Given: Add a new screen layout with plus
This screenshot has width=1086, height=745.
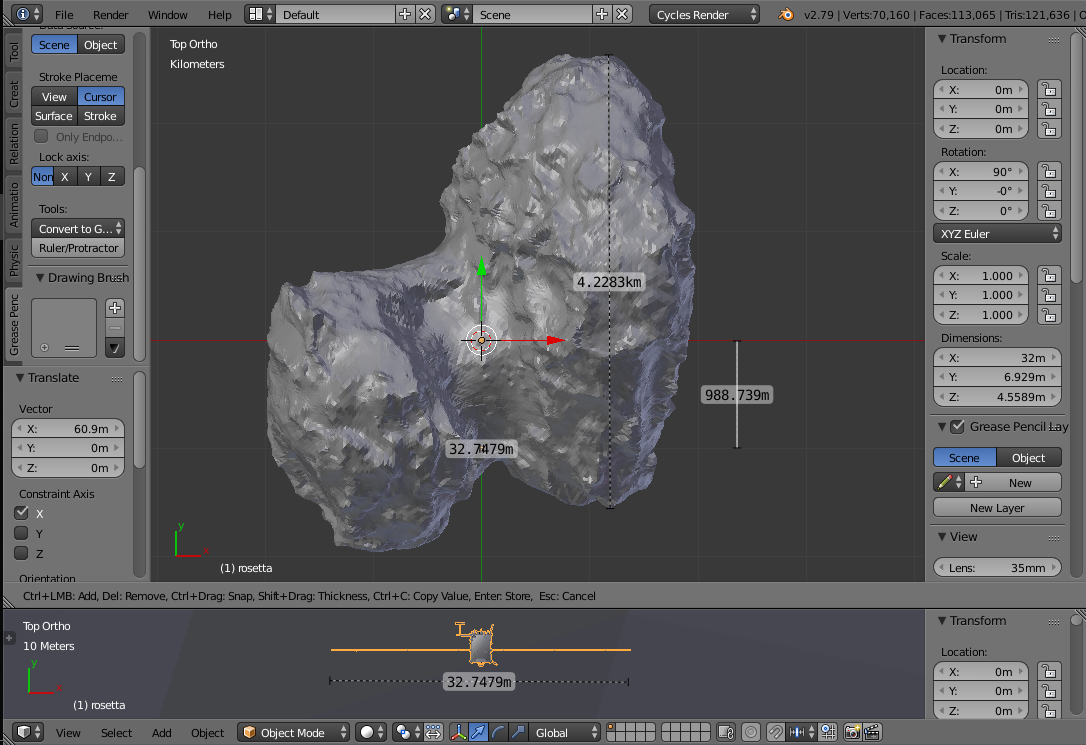Looking at the screenshot, I should tap(405, 14).
